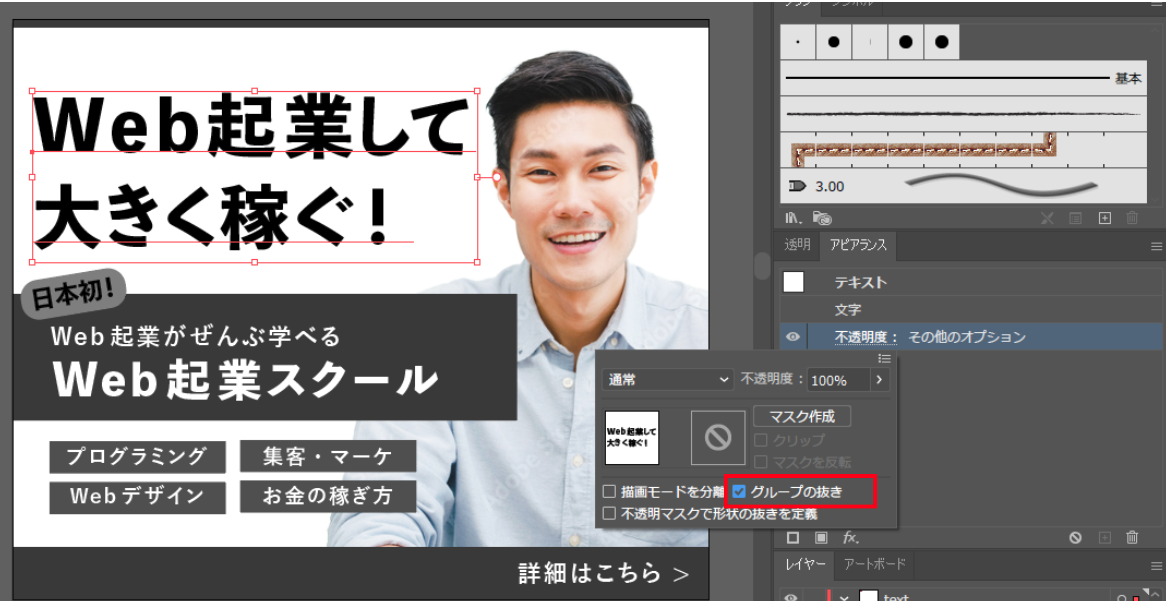
Task: Open the 通常 blend mode dropdown
Action: pos(668,380)
